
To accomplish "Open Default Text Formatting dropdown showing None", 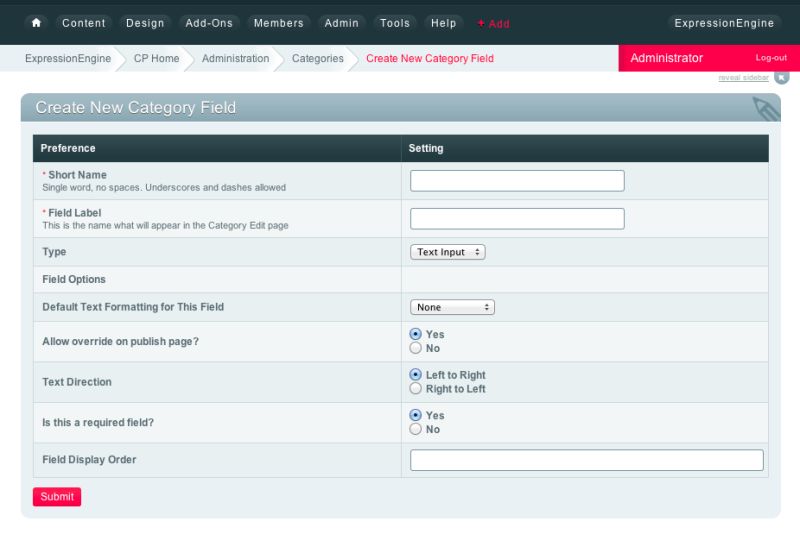I will pos(452,307).
